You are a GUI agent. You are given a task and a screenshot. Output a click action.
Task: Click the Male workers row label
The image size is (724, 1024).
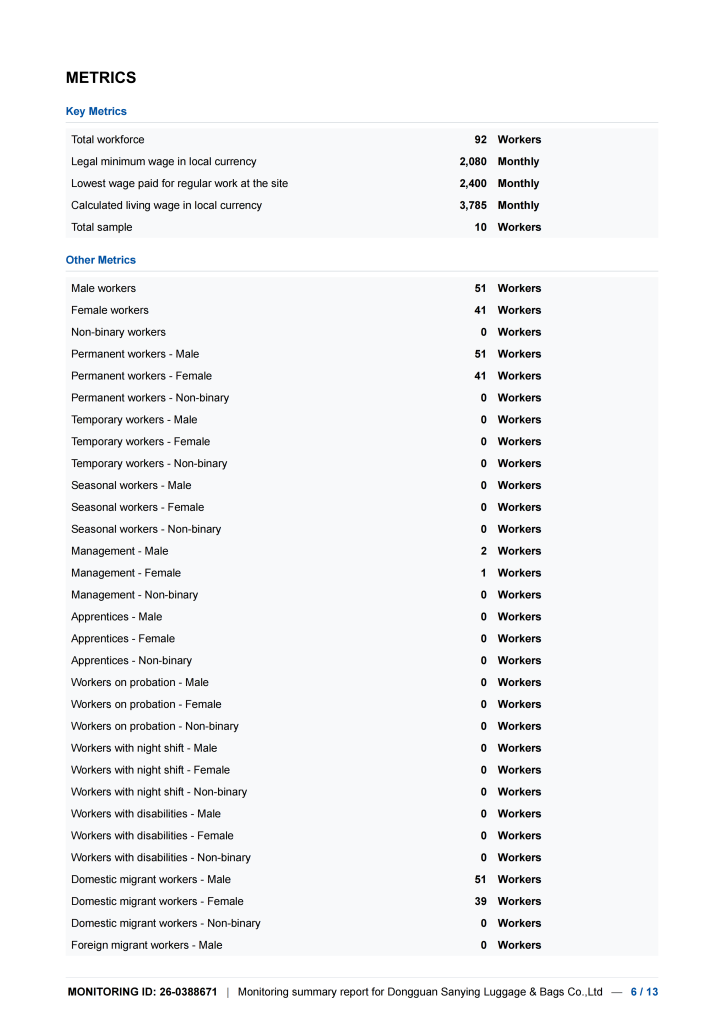point(103,289)
